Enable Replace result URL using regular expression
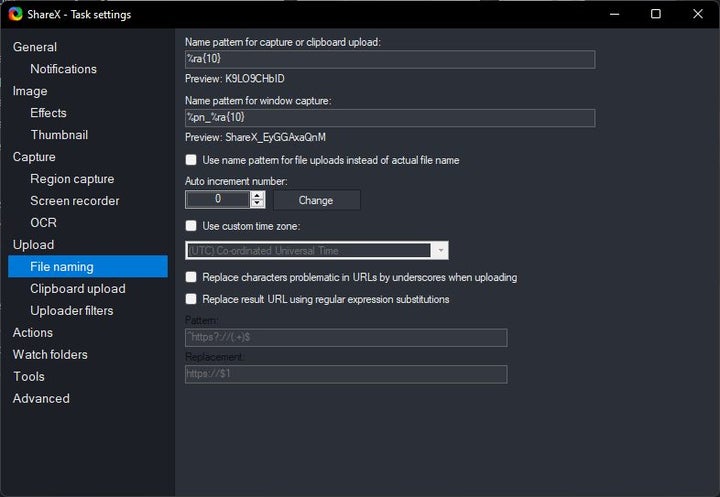Screen dimensions: 720x497 click(192, 299)
